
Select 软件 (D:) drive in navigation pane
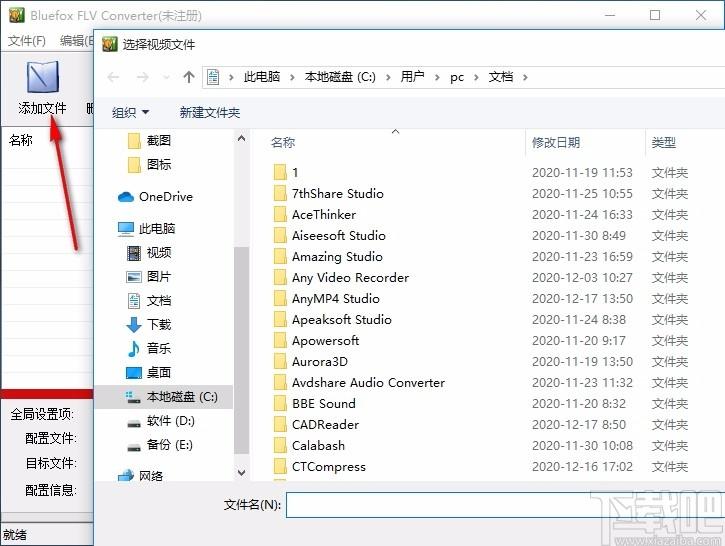click(161, 421)
